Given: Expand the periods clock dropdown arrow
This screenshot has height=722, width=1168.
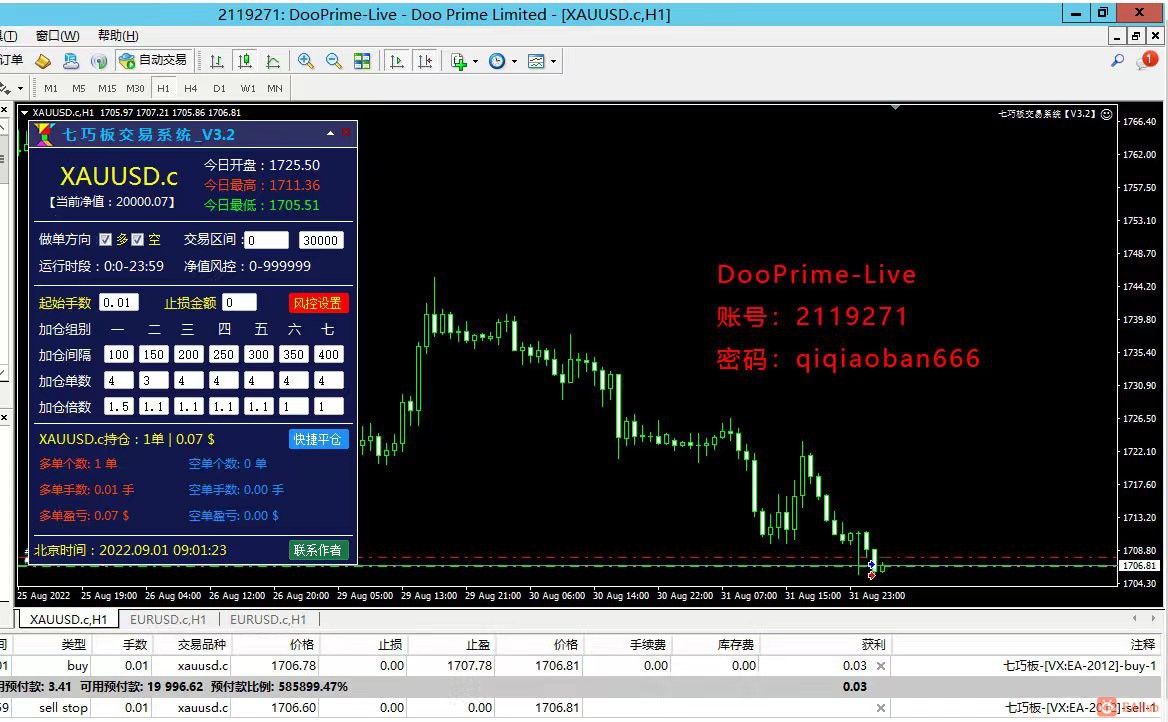Looking at the screenshot, I should tap(514, 62).
